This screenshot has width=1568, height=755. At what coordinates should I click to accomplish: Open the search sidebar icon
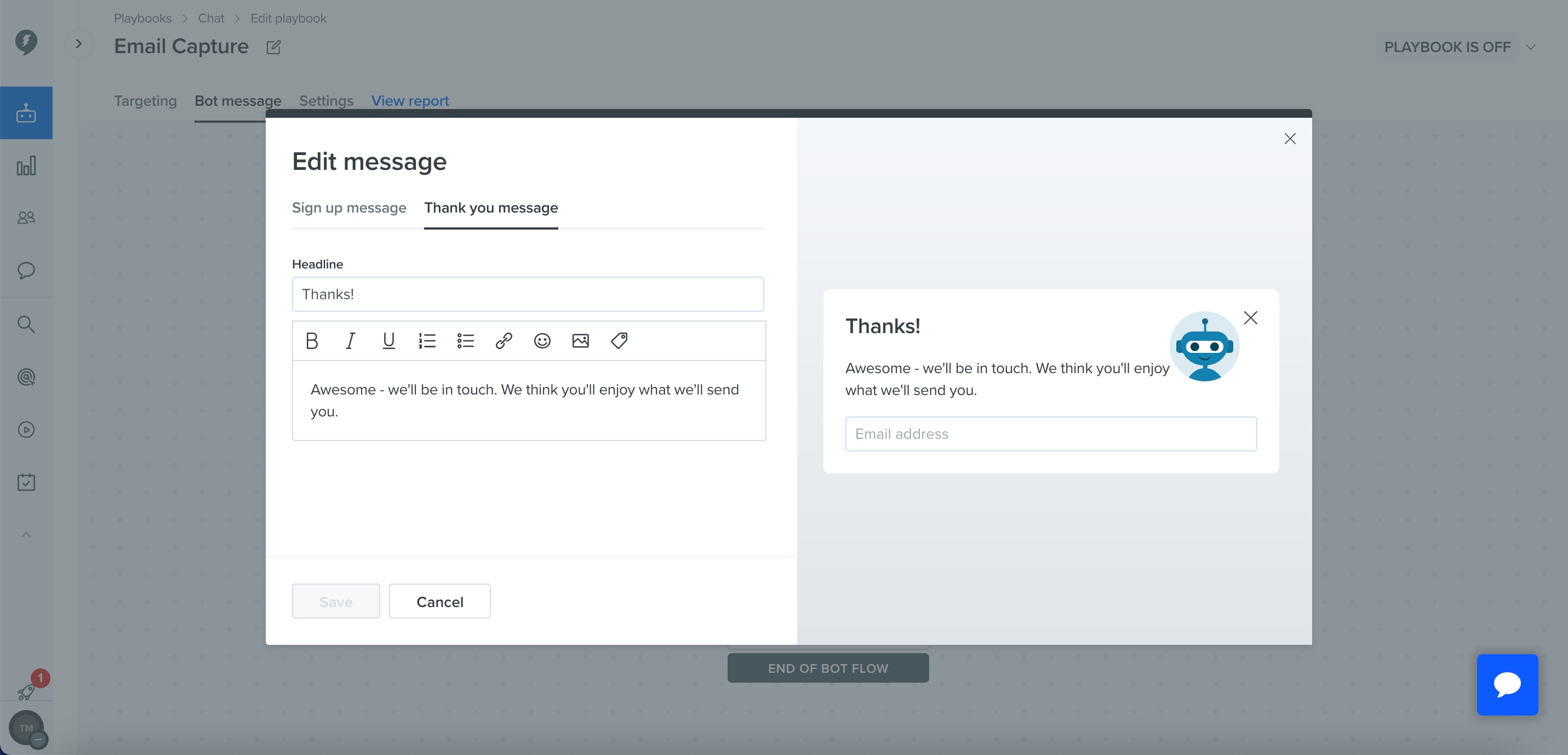click(x=26, y=324)
